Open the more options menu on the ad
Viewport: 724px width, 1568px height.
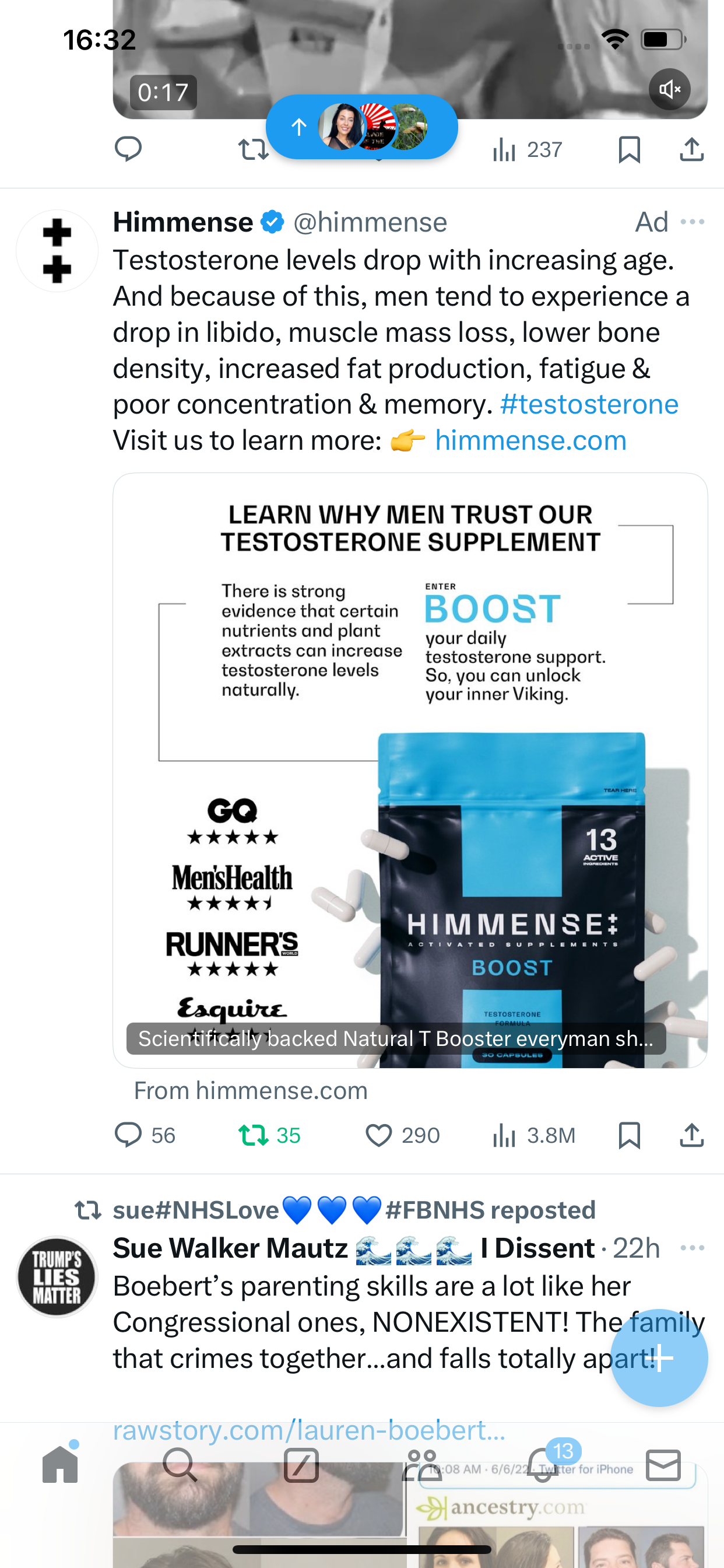(x=693, y=222)
